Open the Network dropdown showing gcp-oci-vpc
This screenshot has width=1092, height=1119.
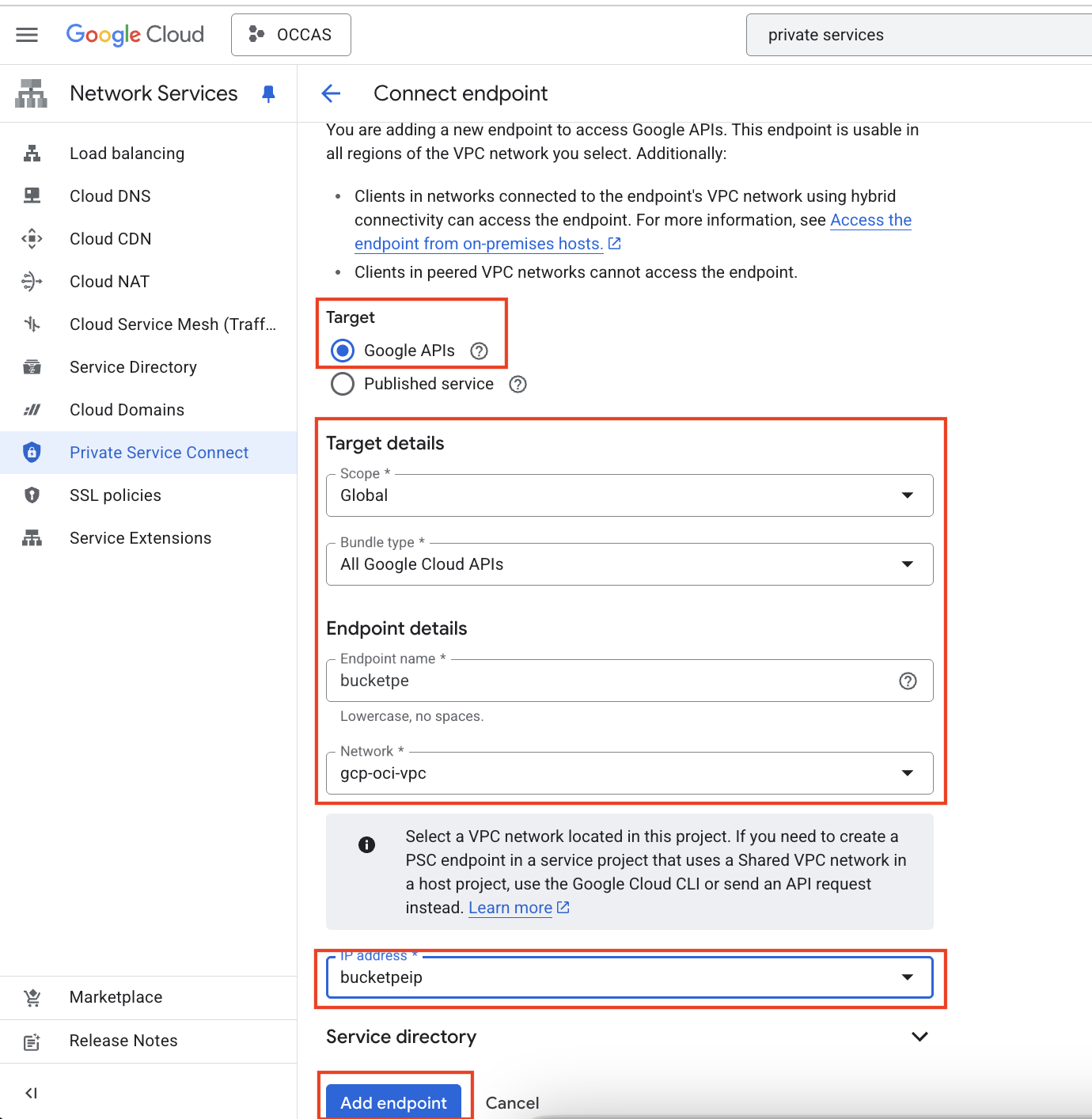(629, 773)
